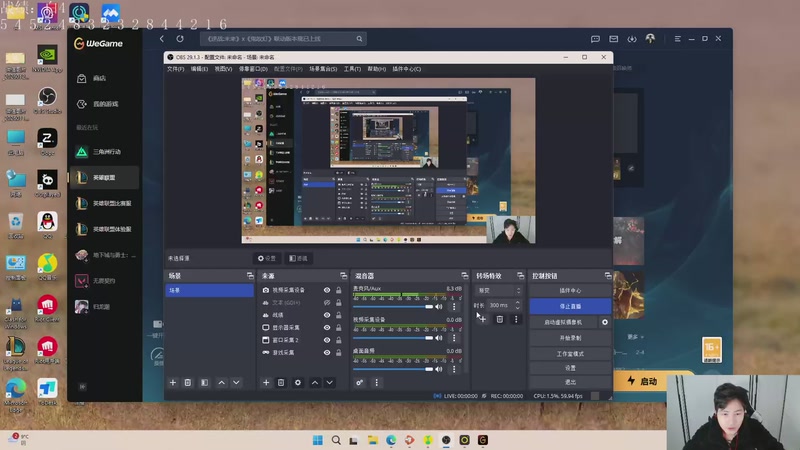Open the 视频采集设备 mixer three-dot options menu

coord(454,338)
